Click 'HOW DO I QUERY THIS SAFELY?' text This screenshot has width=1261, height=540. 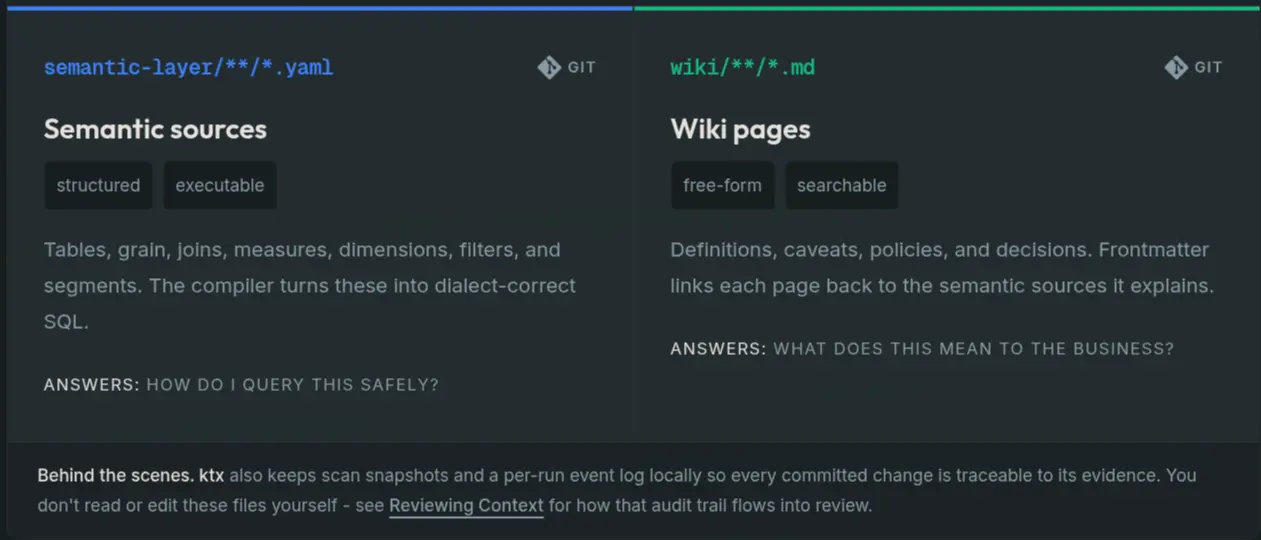coord(293,385)
